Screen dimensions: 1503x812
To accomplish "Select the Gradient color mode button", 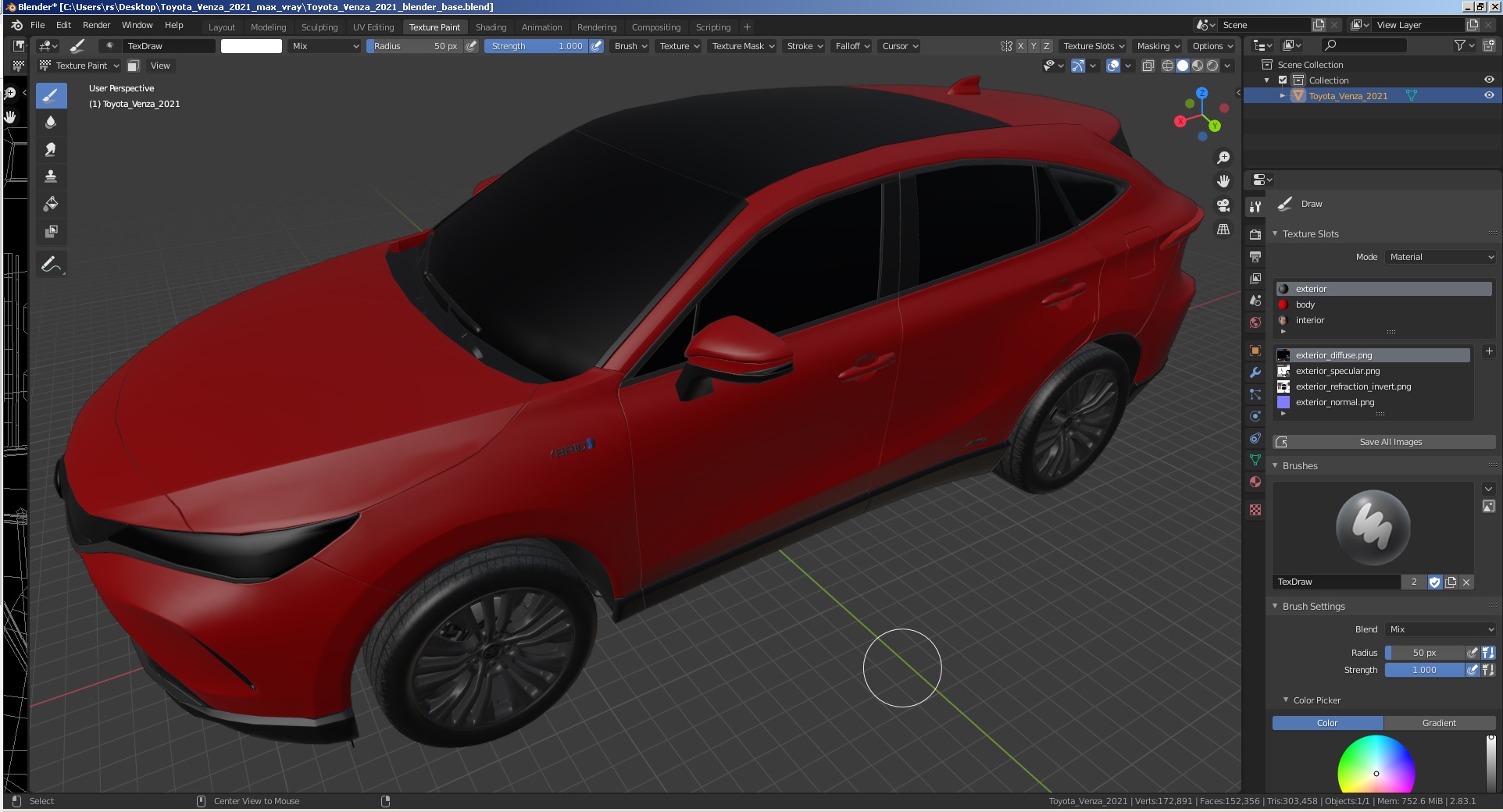I will pos(1439,723).
